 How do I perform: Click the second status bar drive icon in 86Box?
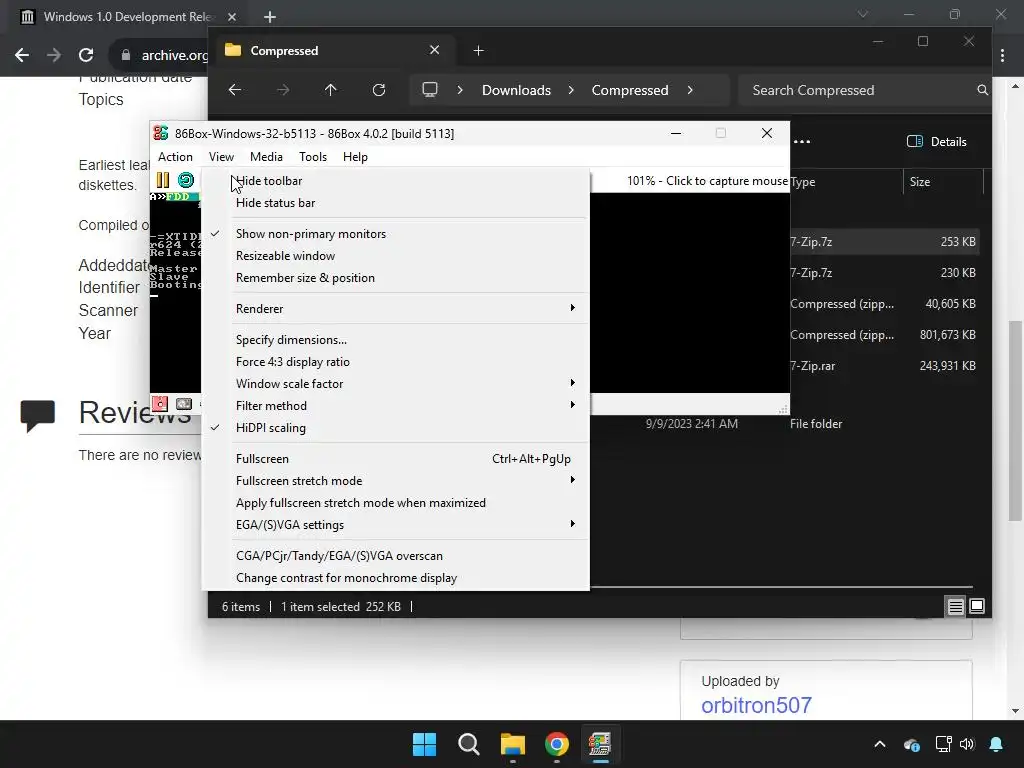(x=184, y=404)
